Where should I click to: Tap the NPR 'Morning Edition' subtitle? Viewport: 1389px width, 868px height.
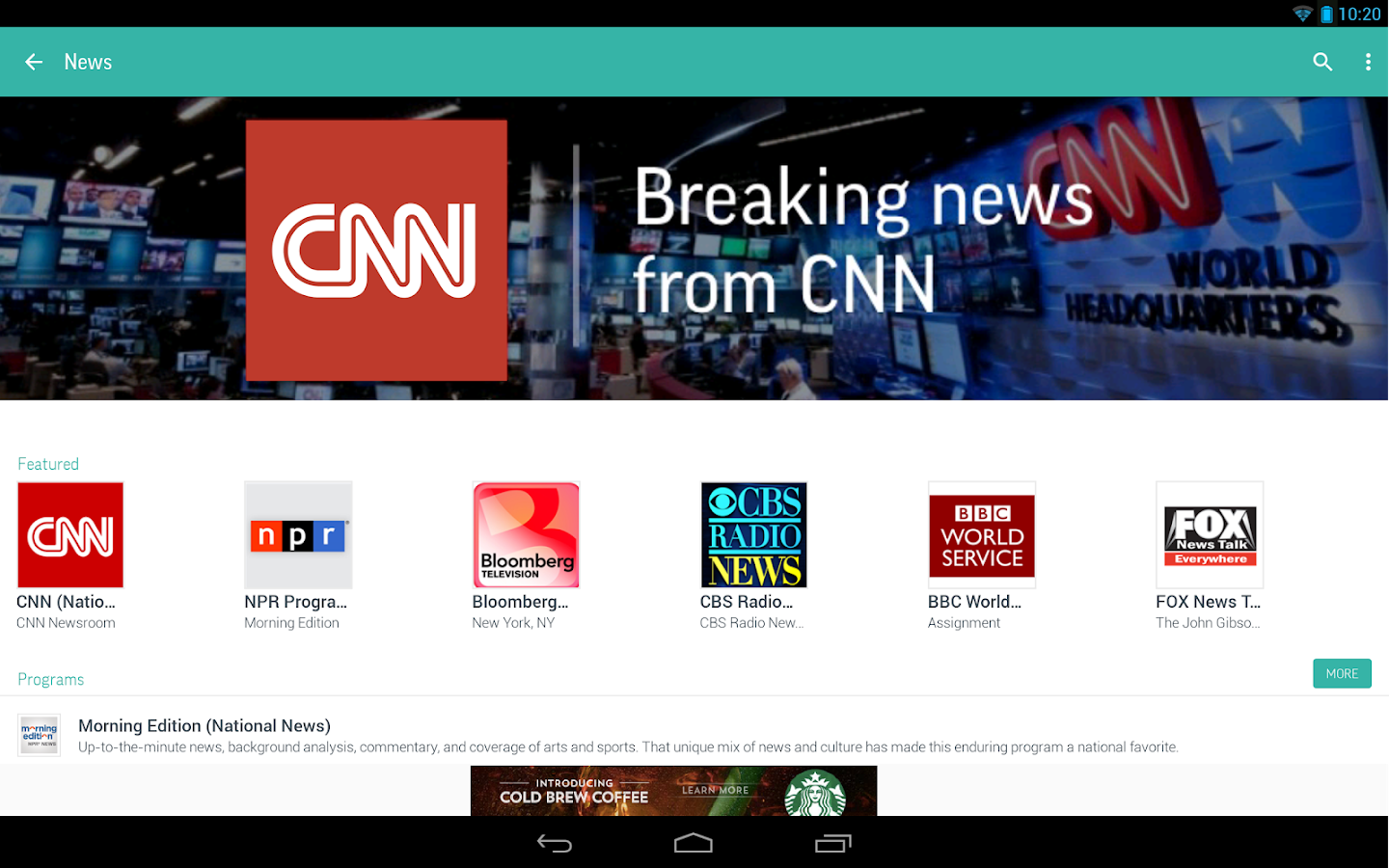291,623
